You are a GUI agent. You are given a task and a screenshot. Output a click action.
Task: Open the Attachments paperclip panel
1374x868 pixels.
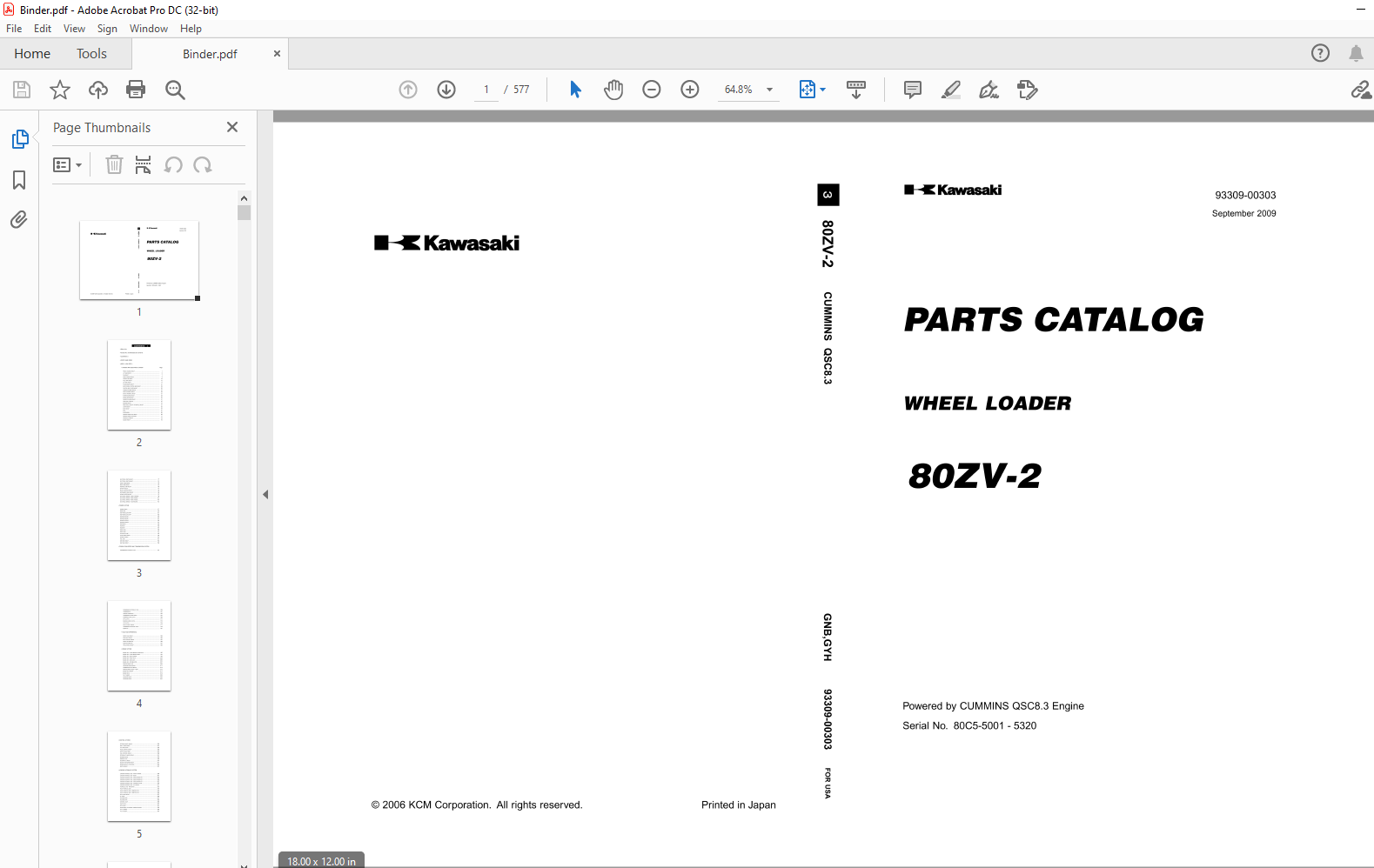(x=19, y=219)
